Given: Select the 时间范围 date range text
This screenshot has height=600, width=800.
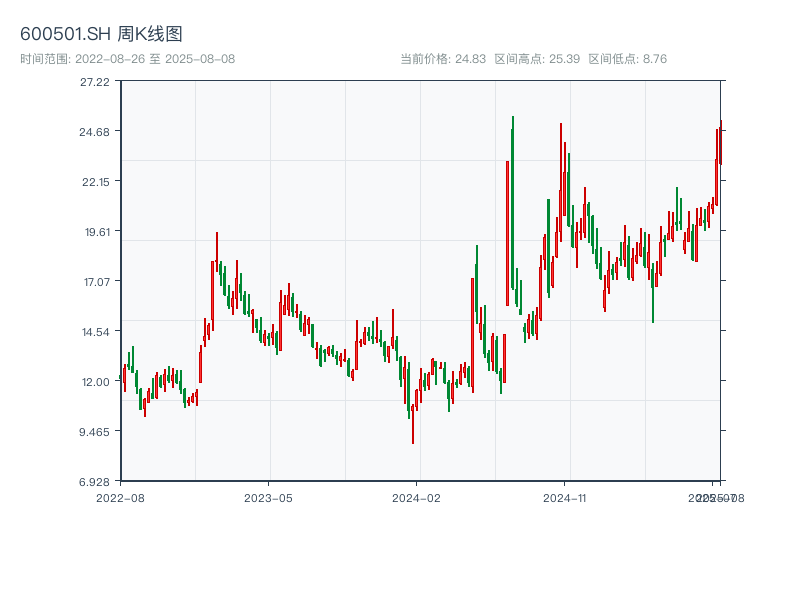Looking at the screenshot, I should pyautogui.click(x=127, y=59).
